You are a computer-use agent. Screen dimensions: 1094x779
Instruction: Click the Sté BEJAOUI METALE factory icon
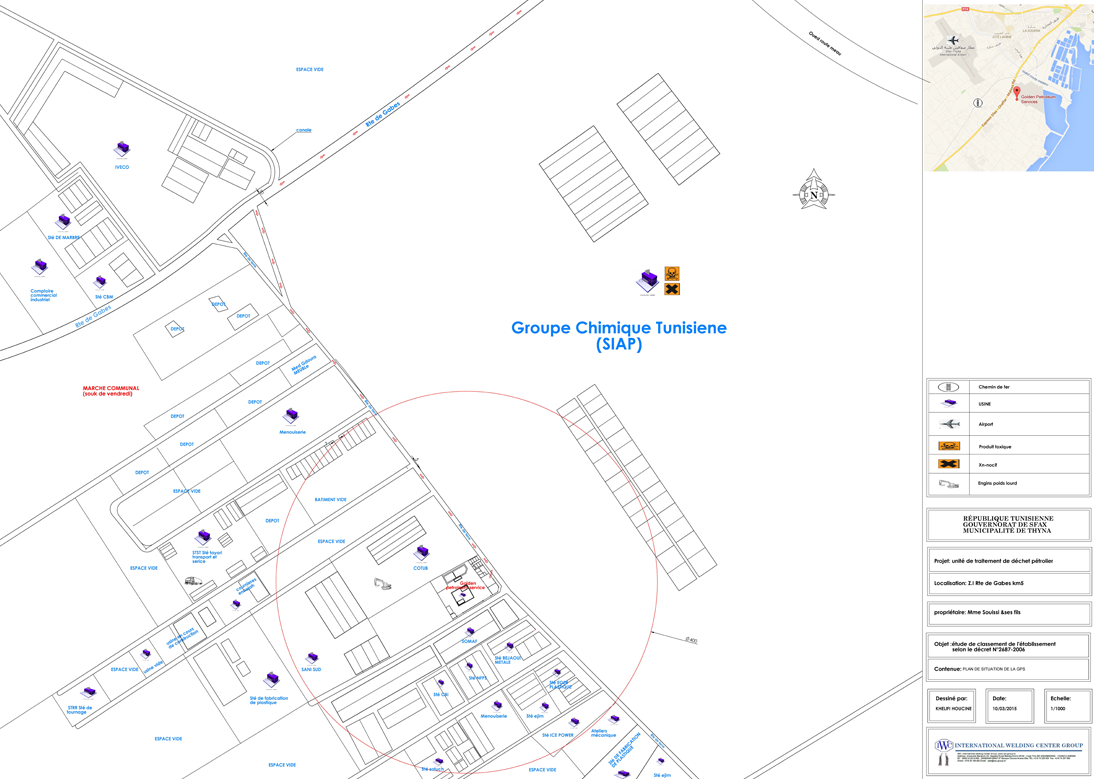(510, 646)
